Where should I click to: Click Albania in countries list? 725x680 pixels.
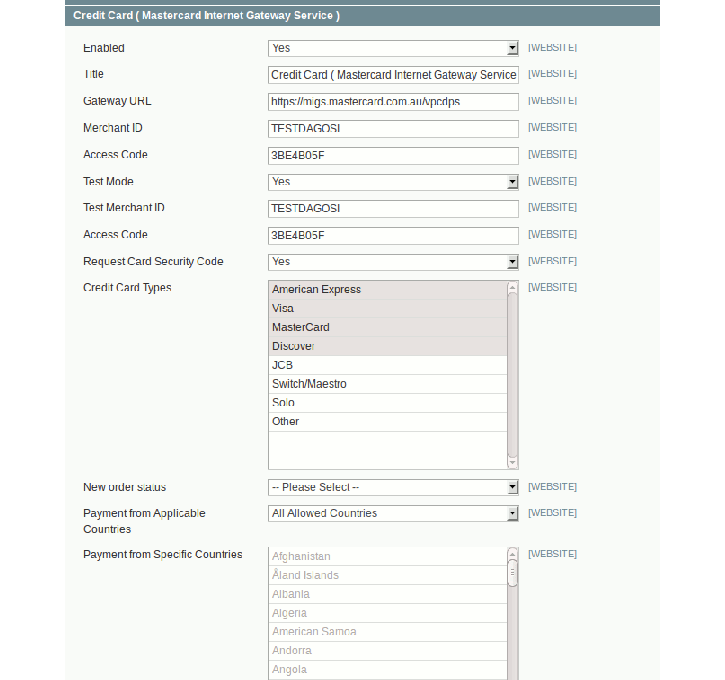(x=387, y=594)
